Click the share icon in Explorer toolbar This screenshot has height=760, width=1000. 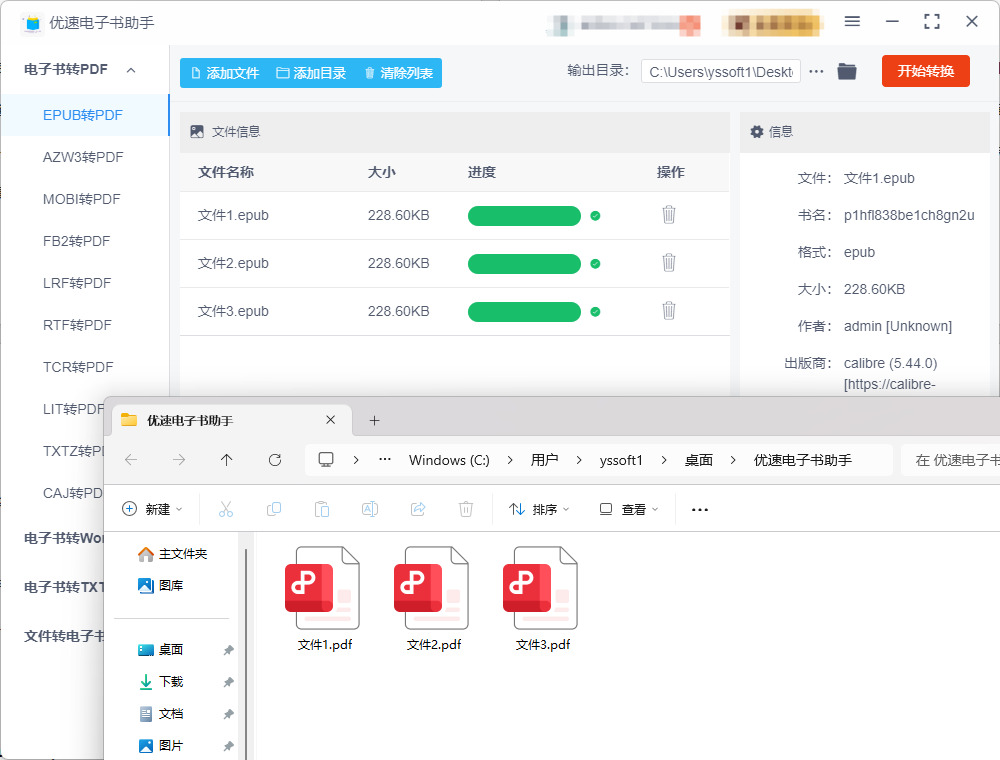point(418,509)
